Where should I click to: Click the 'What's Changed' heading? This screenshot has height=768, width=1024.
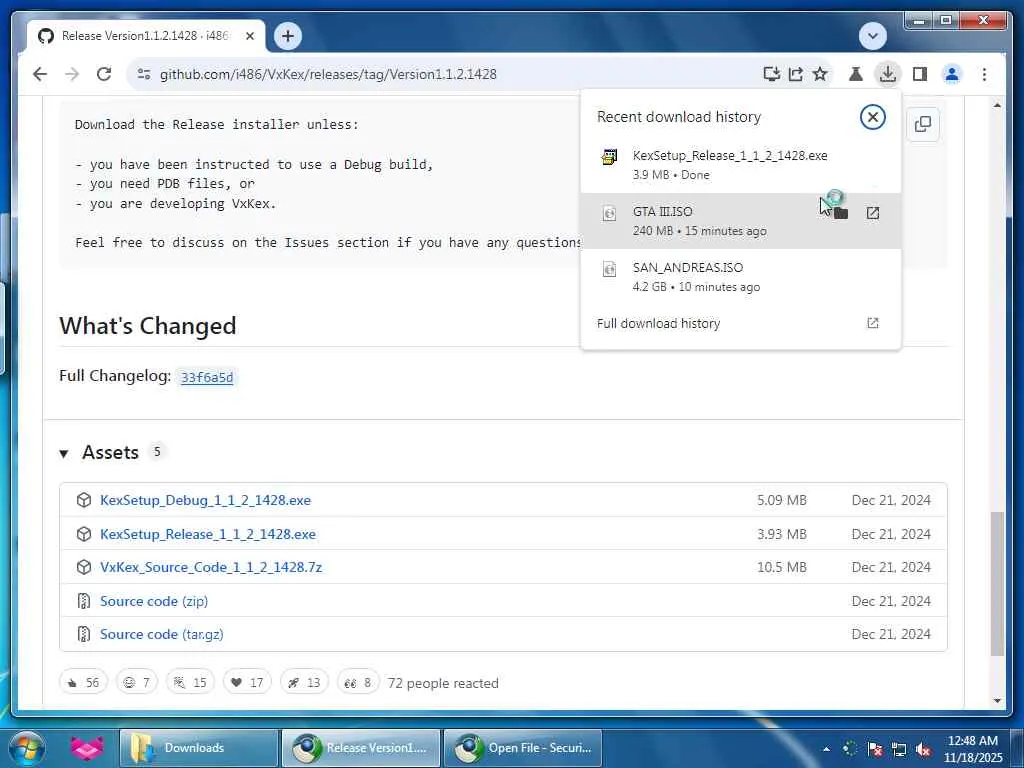(x=148, y=326)
